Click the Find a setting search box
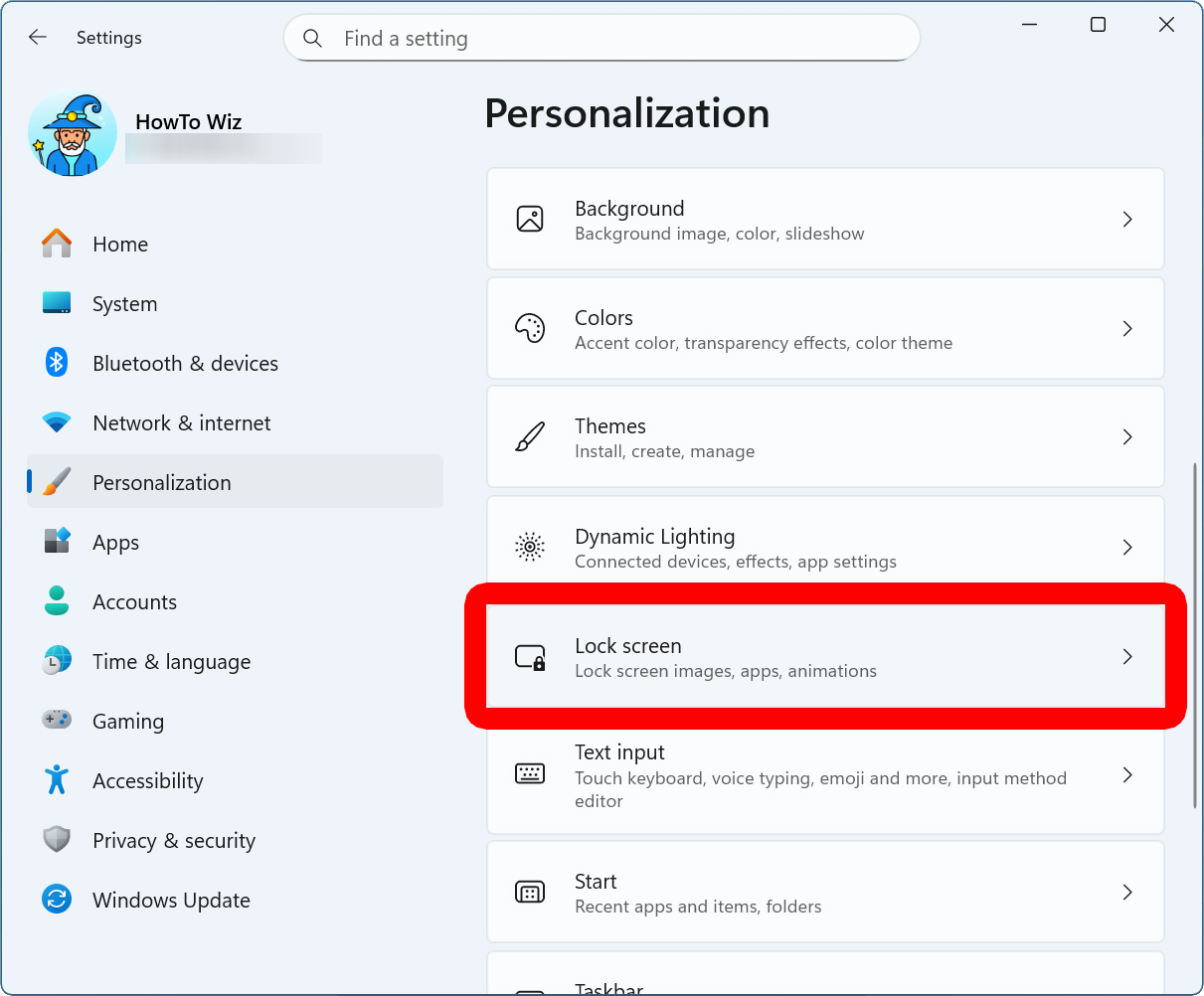 602,38
